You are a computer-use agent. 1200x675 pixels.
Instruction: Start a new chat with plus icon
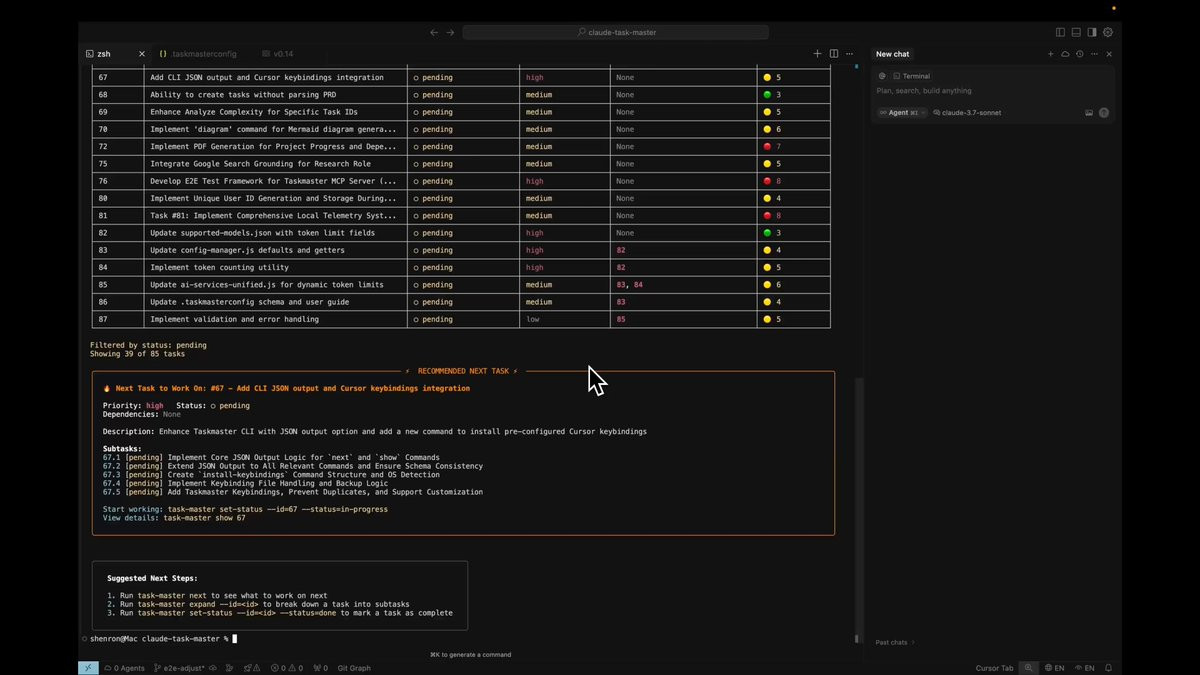1050,54
